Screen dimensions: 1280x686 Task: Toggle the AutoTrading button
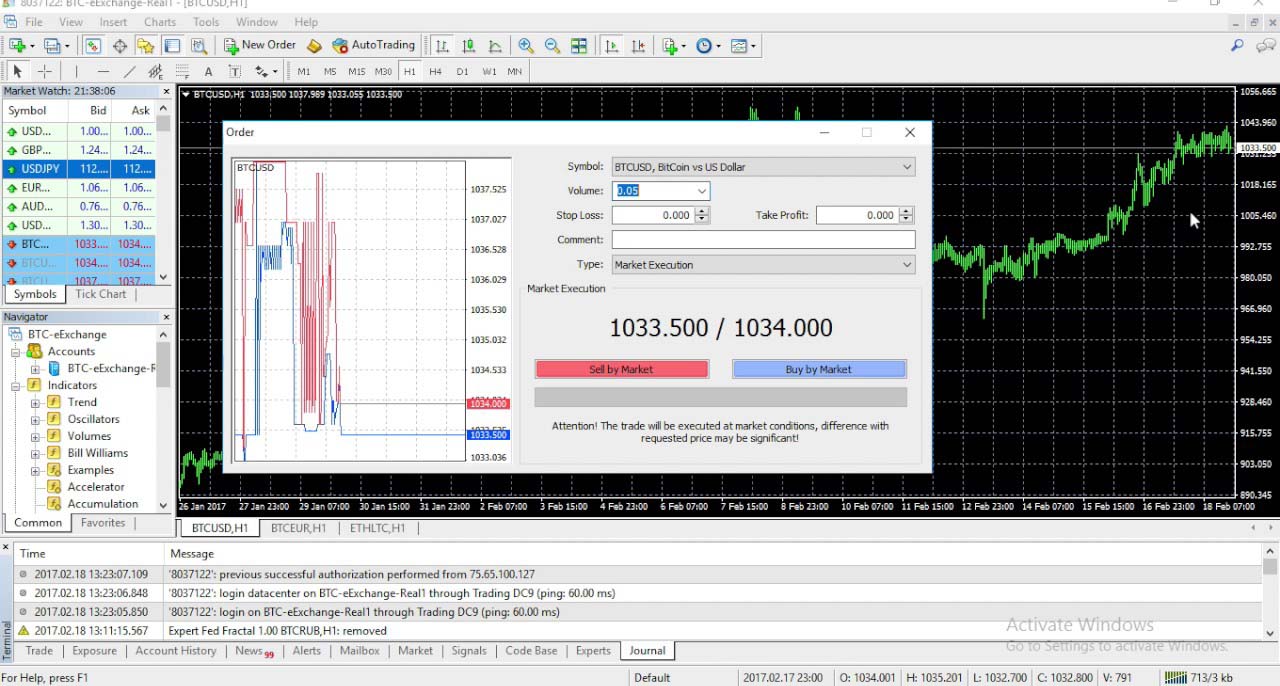[x=373, y=46]
